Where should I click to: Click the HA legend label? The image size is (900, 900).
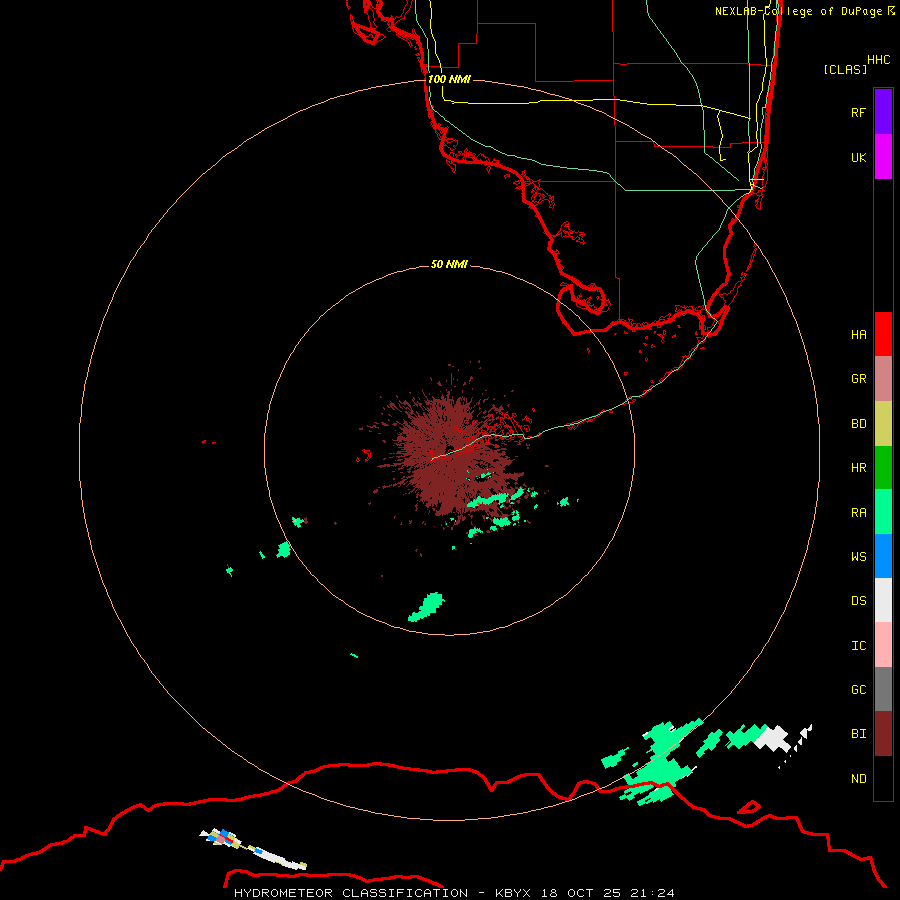(858, 335)
